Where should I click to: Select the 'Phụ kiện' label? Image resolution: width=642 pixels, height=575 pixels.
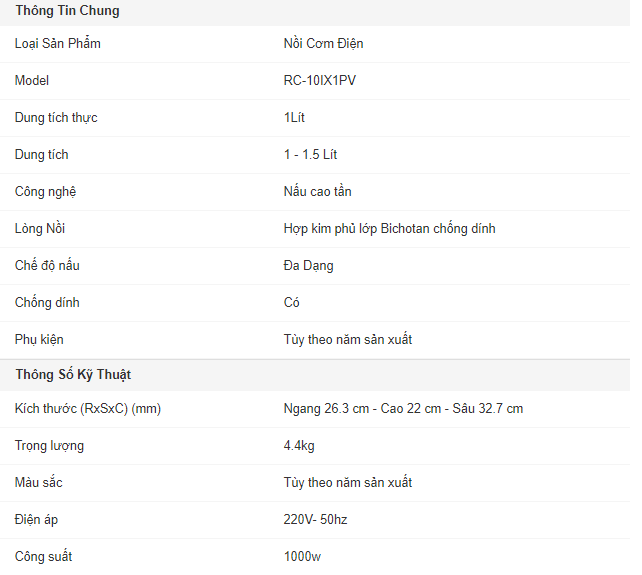[x=39, y=340]
